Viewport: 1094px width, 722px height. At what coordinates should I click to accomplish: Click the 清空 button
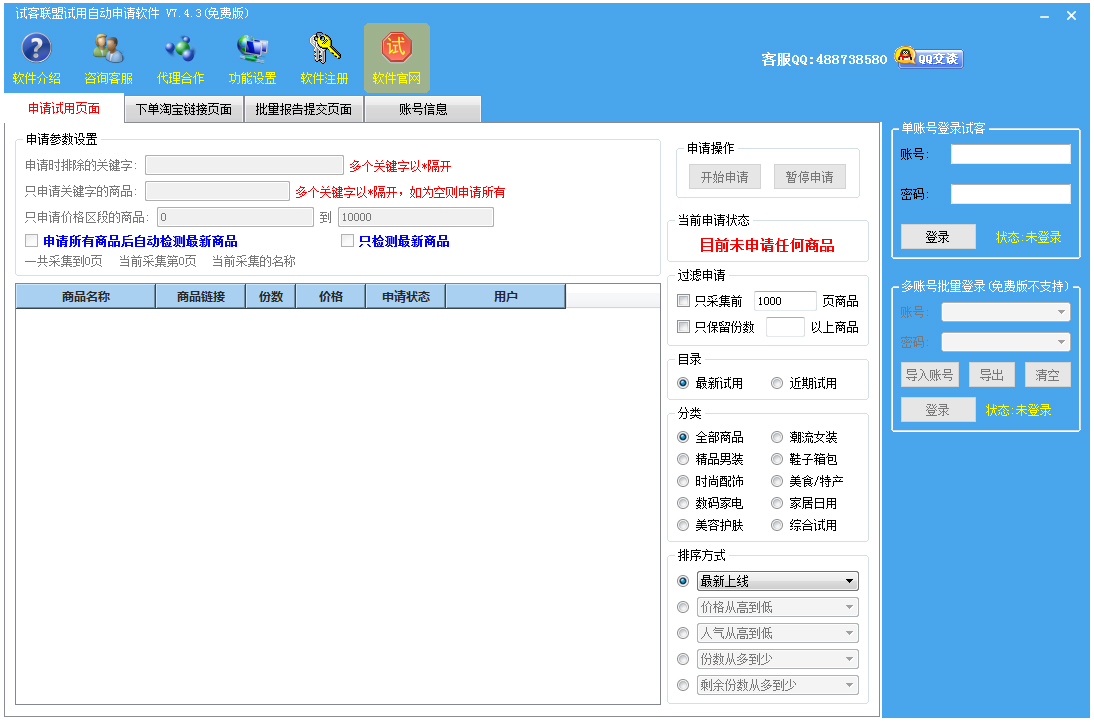tap(1047, 375)
